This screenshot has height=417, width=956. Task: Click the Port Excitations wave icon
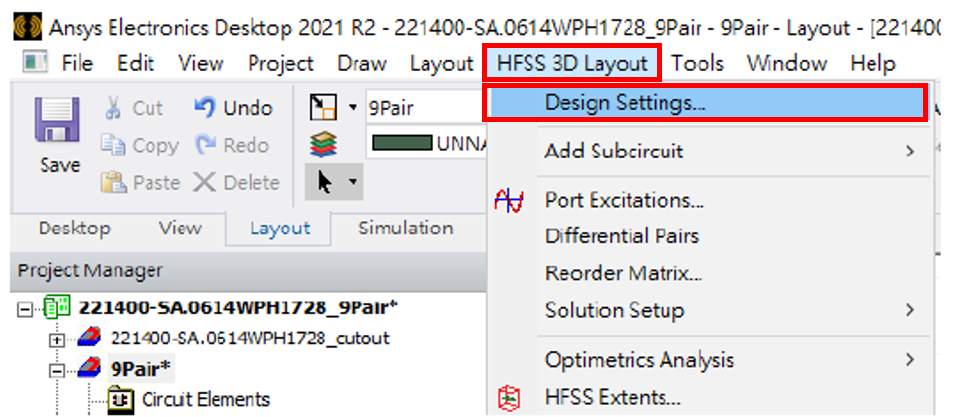coord(509,200)
